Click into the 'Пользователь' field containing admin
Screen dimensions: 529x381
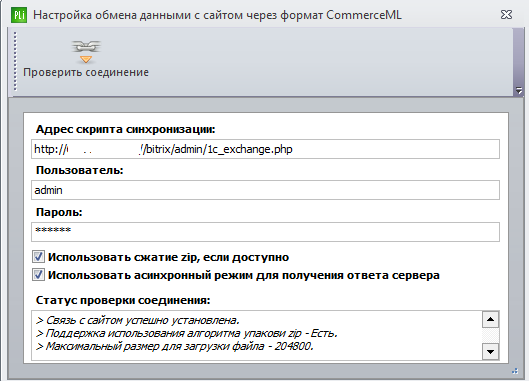click(x=265, y=190)
